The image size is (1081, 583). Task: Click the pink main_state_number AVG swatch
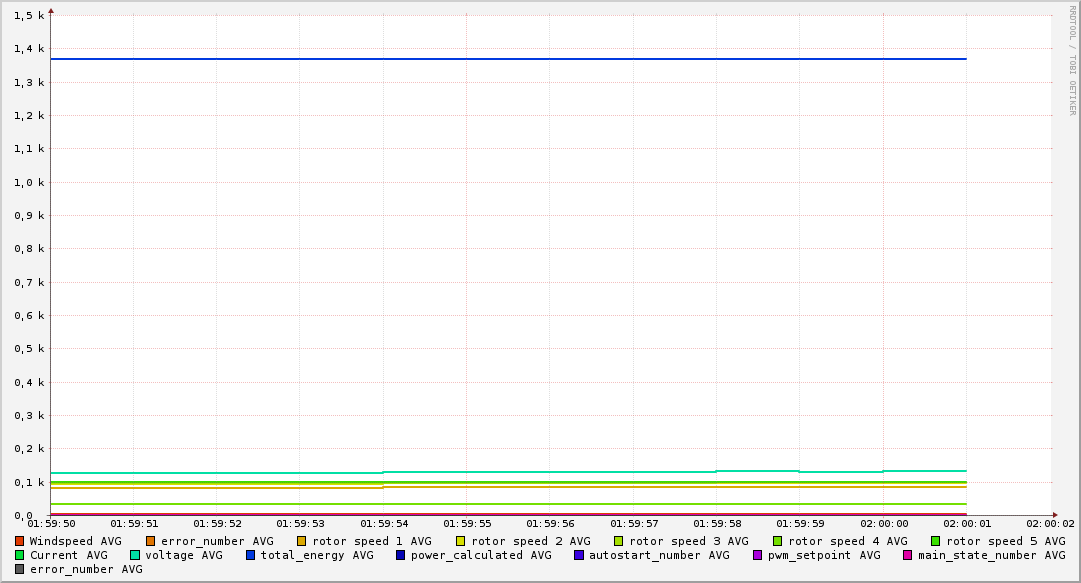tap(908, 555)
